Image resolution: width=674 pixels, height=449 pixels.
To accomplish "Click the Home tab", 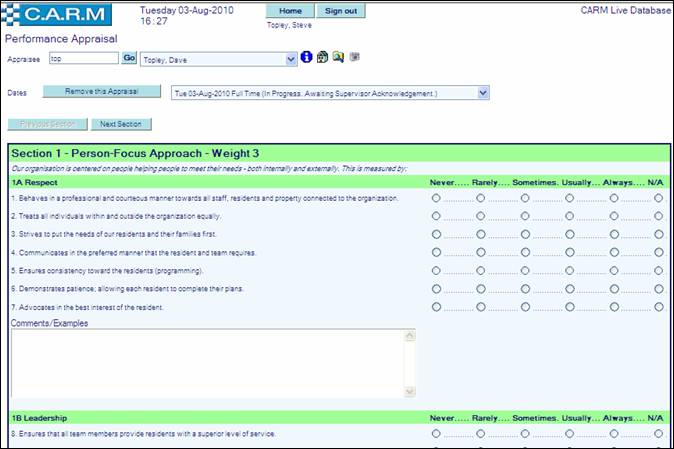I will (x=290, y=11).
